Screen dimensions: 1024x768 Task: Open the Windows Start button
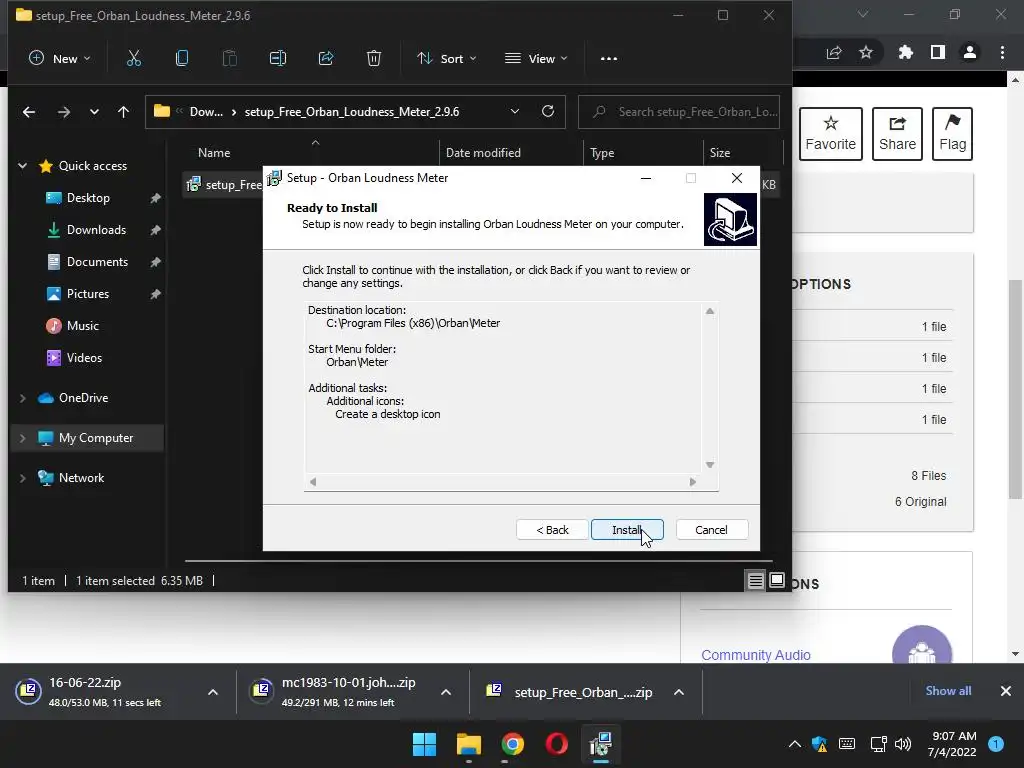[424, 744]
